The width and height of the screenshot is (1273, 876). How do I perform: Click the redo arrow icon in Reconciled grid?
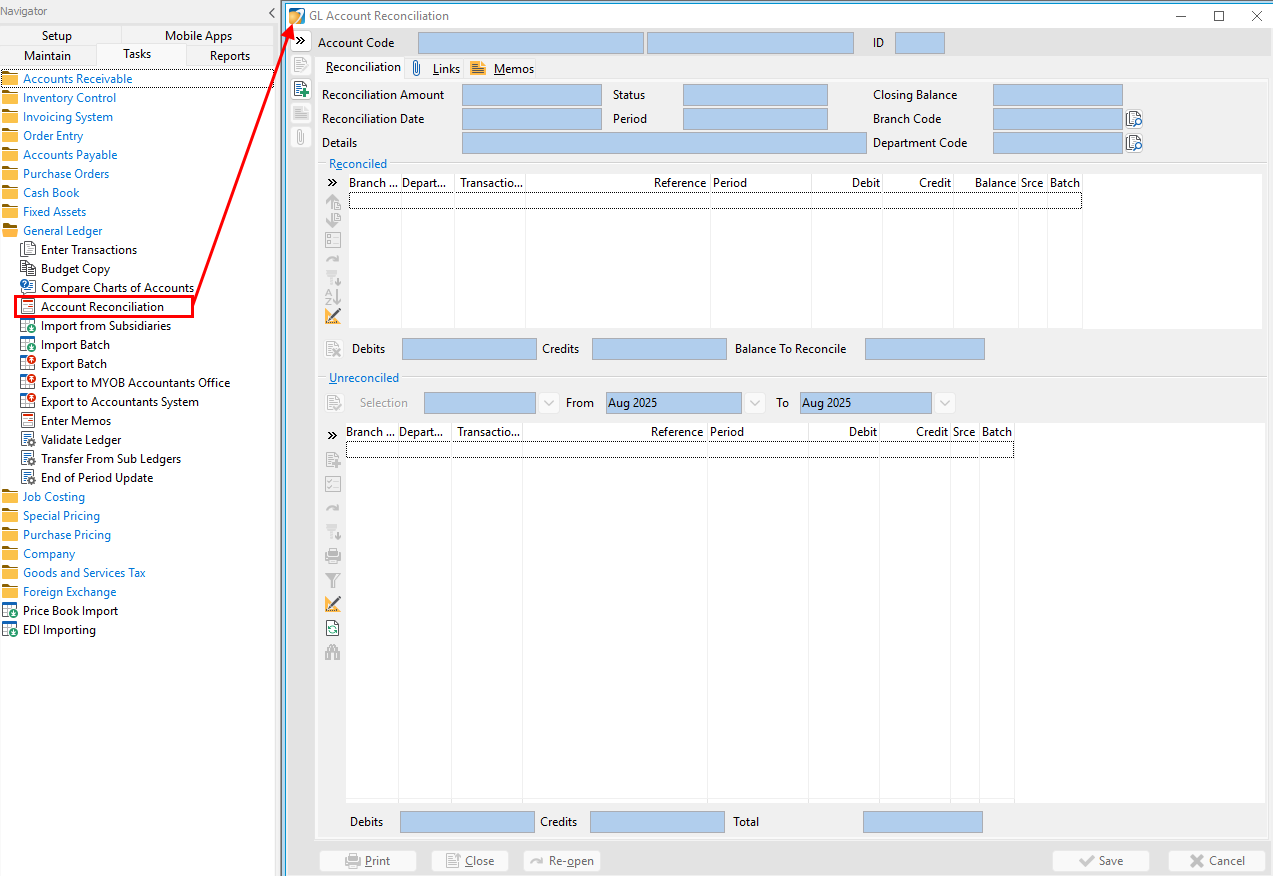point(333,259)
